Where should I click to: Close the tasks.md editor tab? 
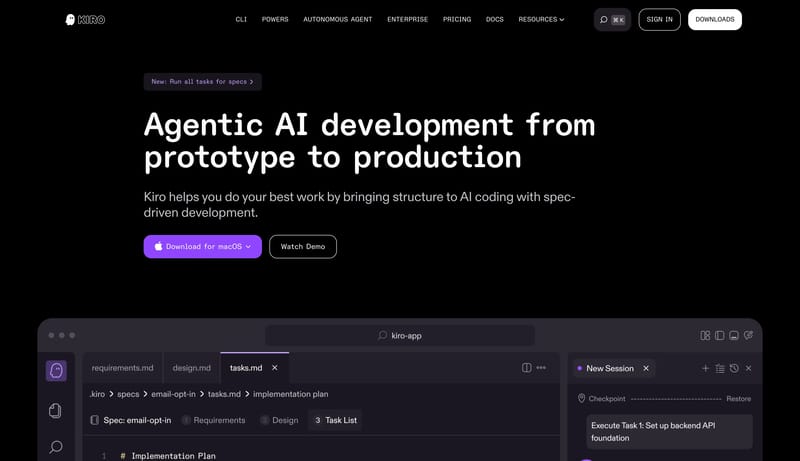click(x=275, y=368)
